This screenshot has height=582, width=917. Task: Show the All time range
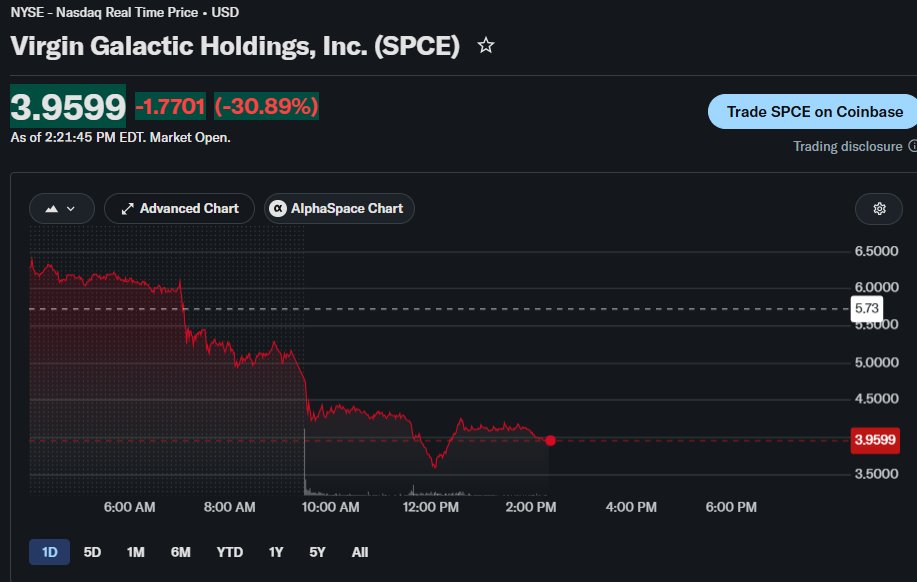(360, 552)
